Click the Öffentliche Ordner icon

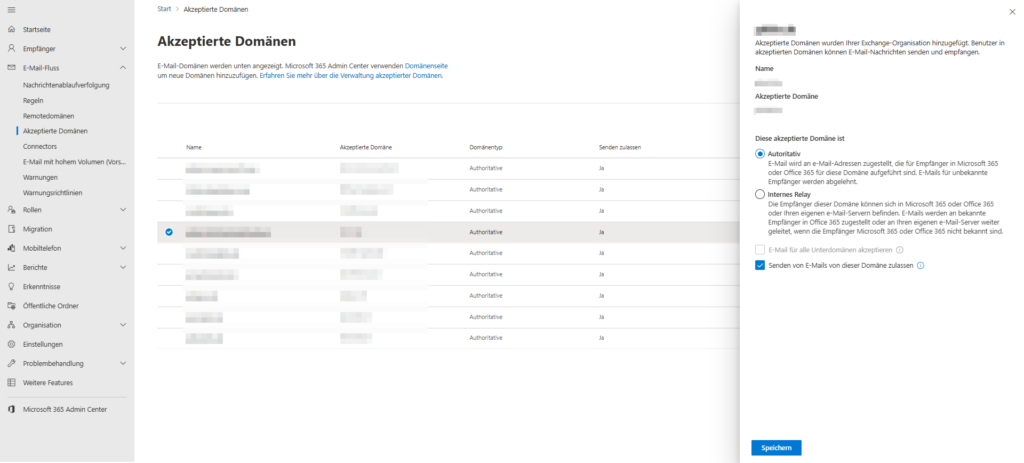tap(12, 306)
